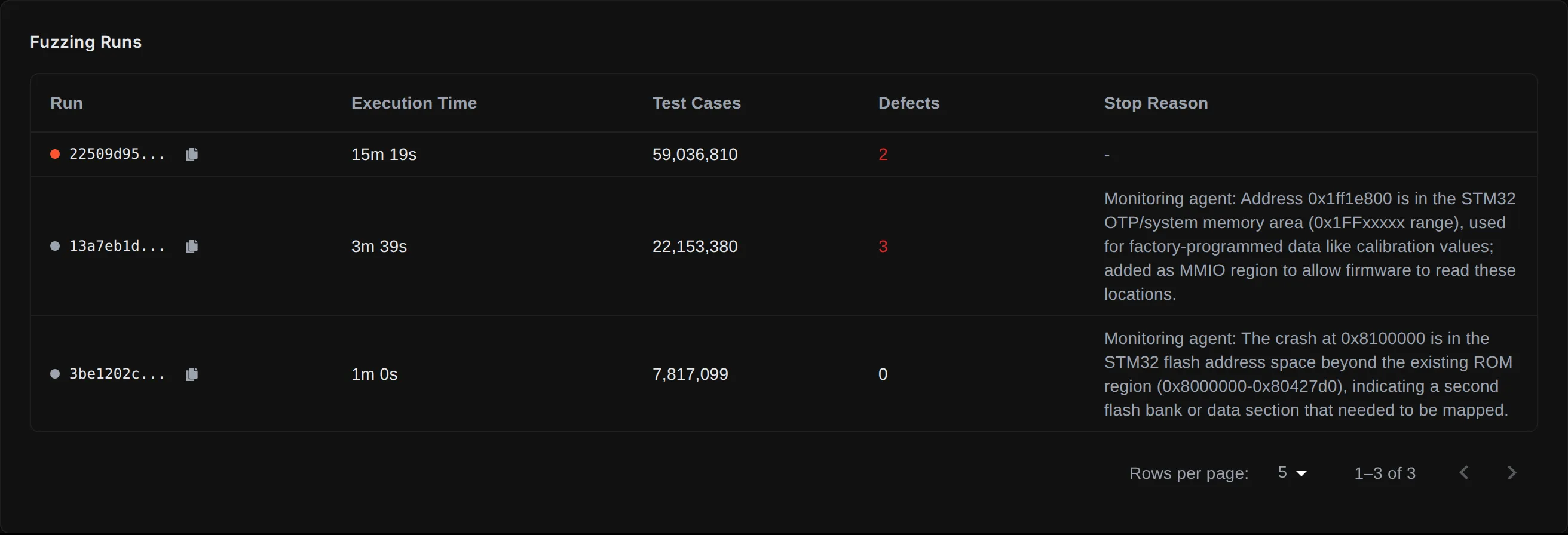Open the rows per page dropdown
1568x535 pixels.
(1292, 472)
